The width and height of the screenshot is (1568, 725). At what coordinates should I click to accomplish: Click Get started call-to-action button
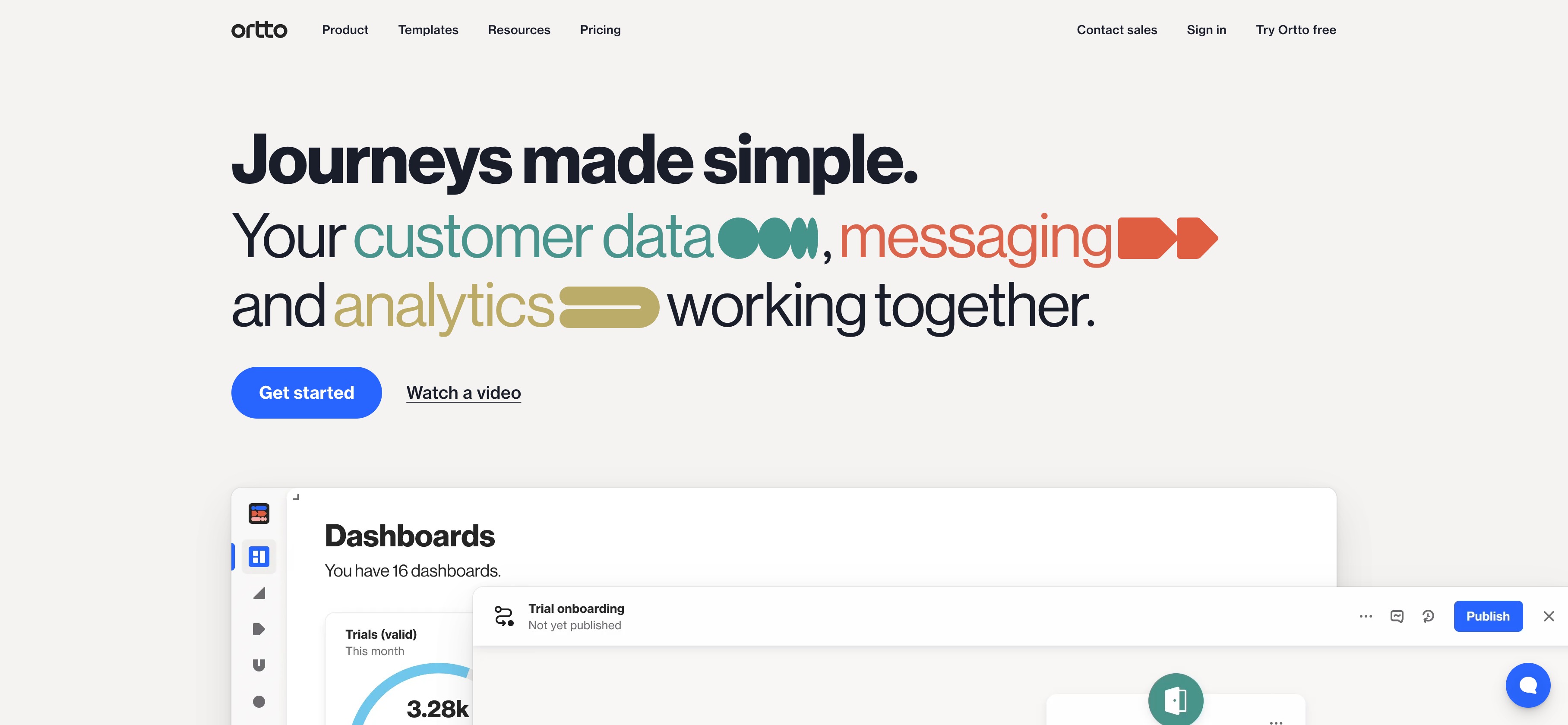[x=307, y=392]
